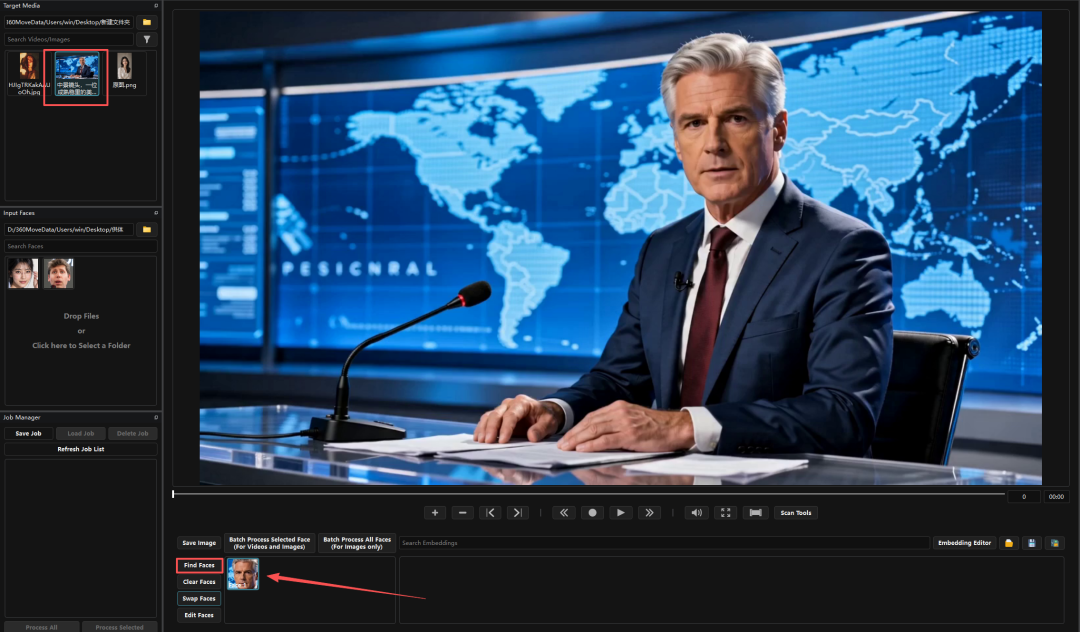Image resolution: width=1080 pixels, height=632 pixels.
Task: Click Process All
Action: tap(41, 627)
